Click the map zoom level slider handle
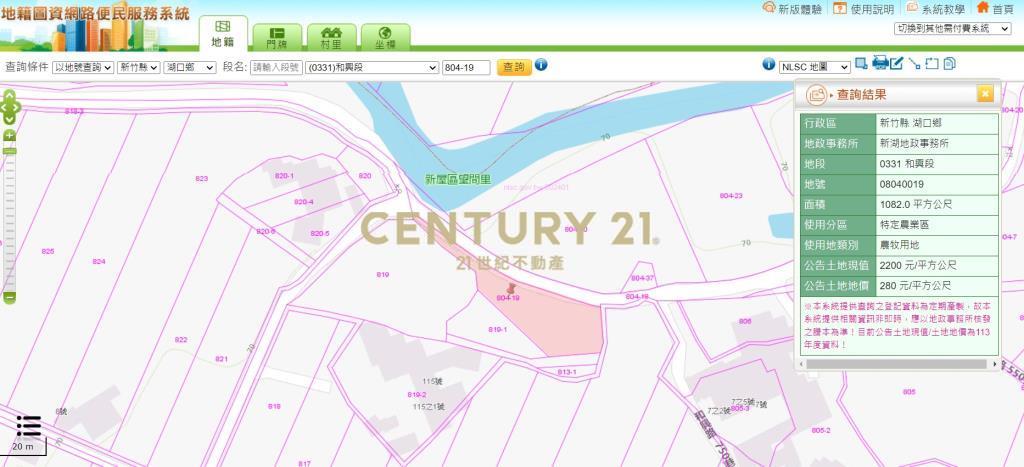Screen dimensions: 1024x467 pyautogui.click(x=10, y=150)
